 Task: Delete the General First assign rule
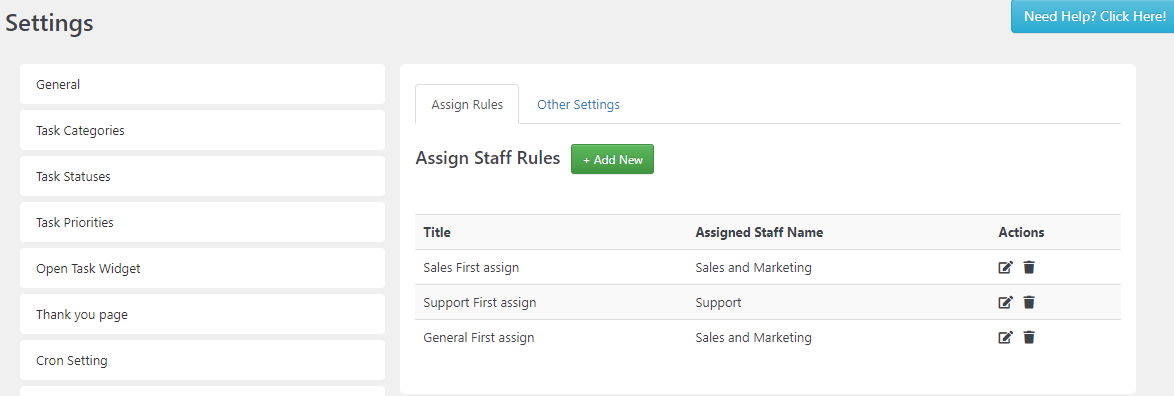pos(1029,338)
